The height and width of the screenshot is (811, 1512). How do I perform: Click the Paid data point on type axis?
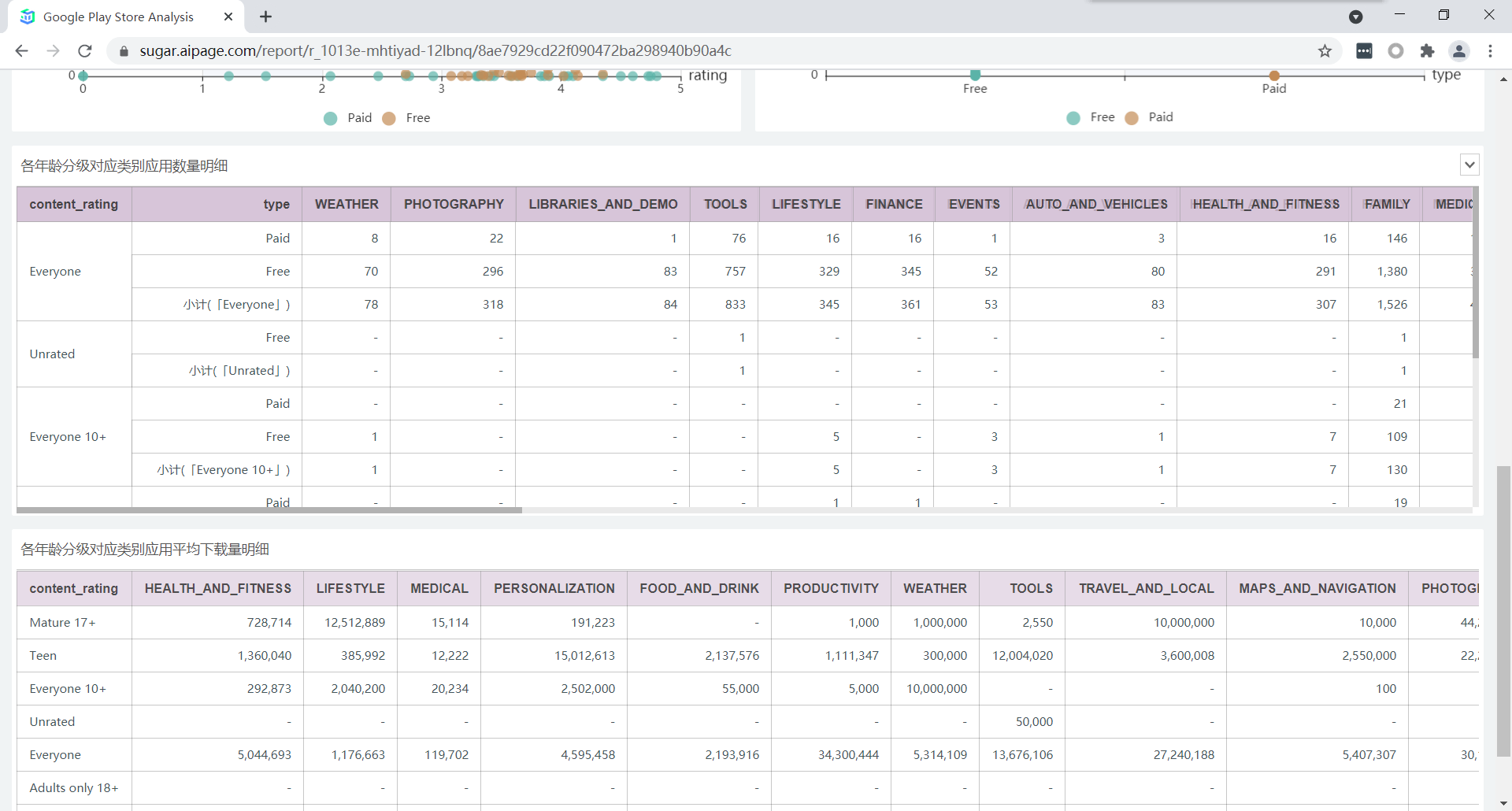click(1274, 76)
